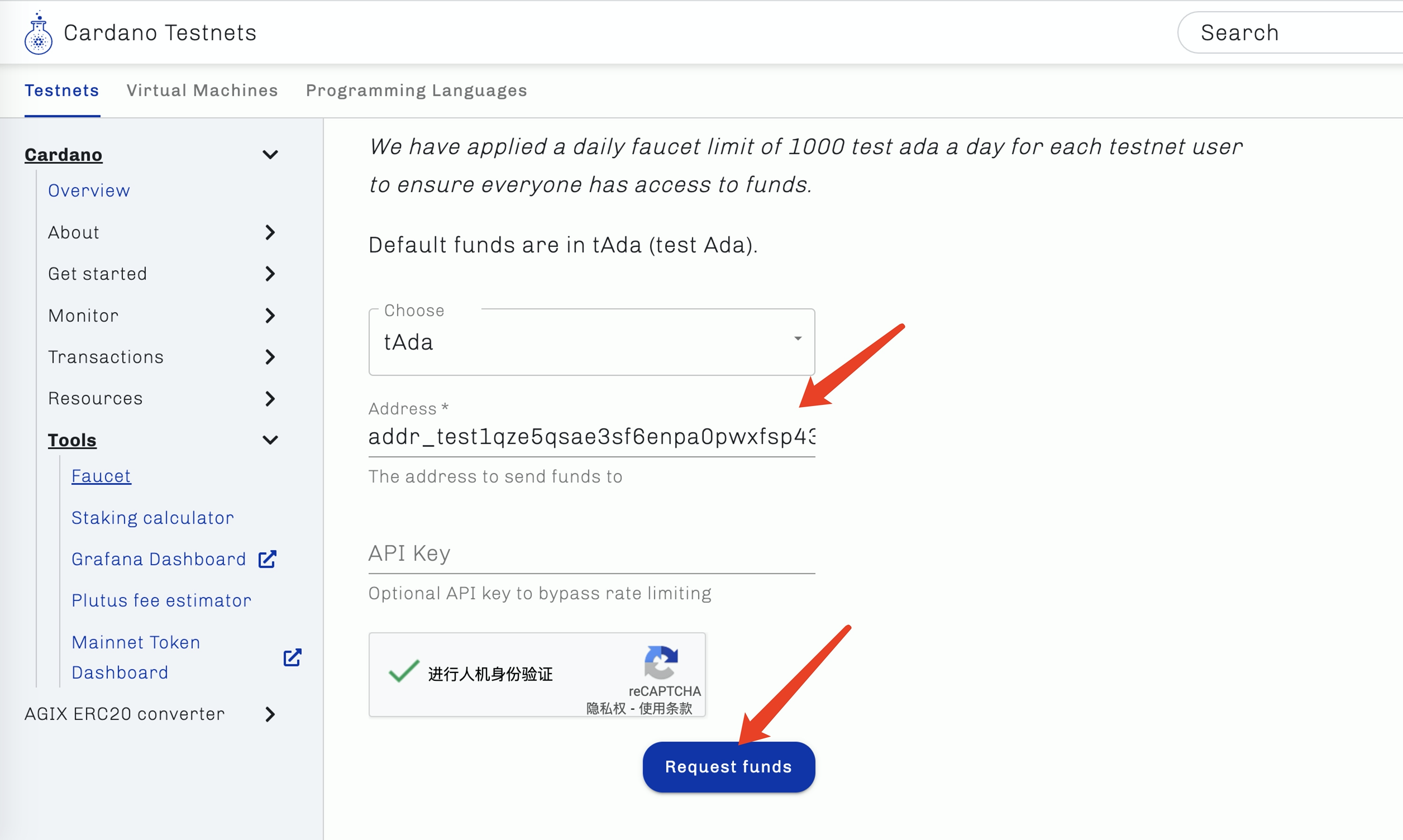Collapse the Cardano section chevron
The height and width of the screenshot is (840, 1403).
tap(270, 155)
